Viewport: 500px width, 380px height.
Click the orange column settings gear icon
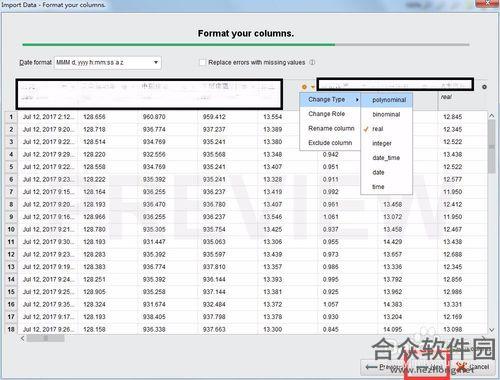pyautogui.click(x=304, y=87)
